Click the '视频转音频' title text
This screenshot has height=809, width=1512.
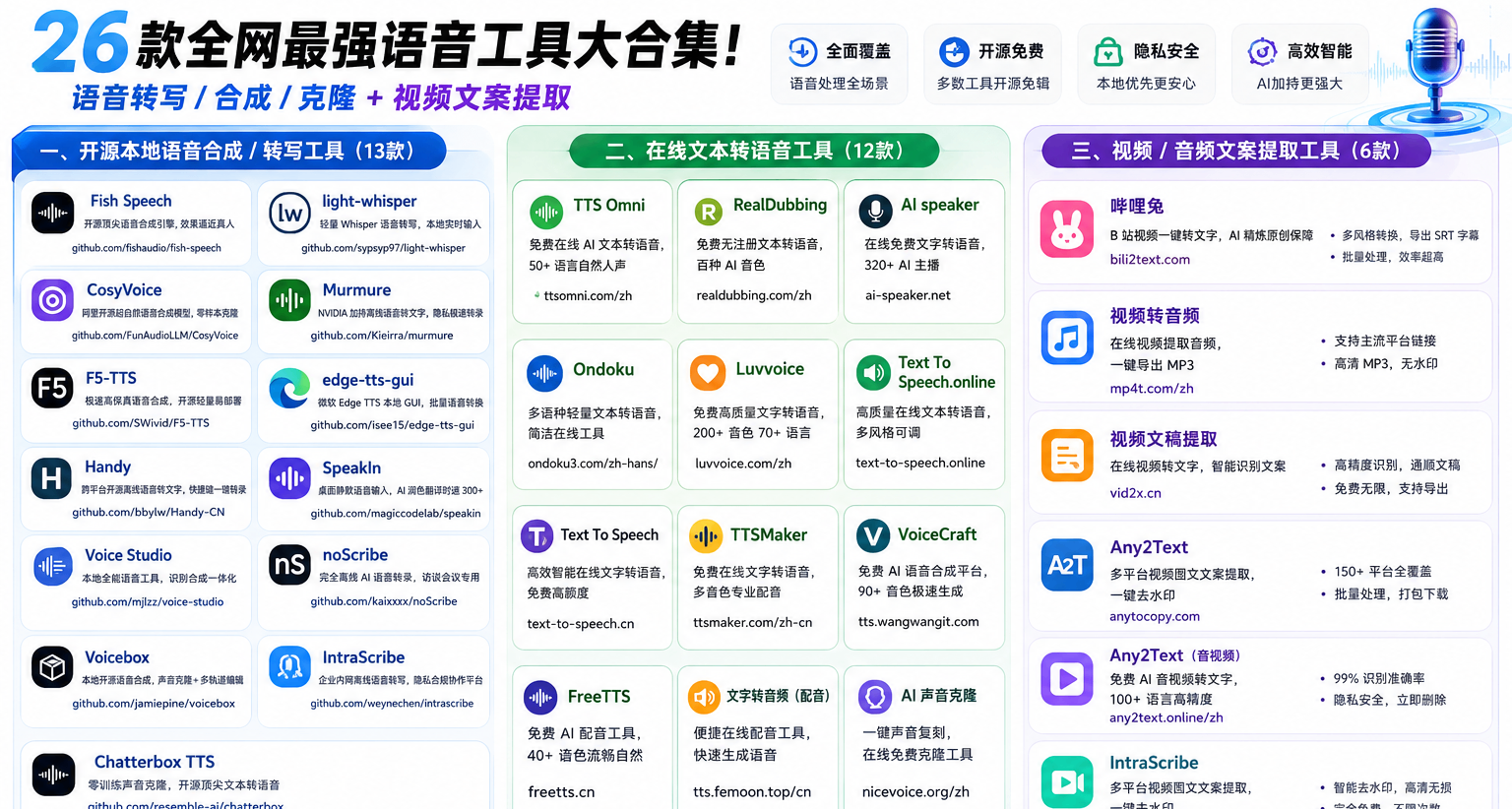[x=1155, y=316]
